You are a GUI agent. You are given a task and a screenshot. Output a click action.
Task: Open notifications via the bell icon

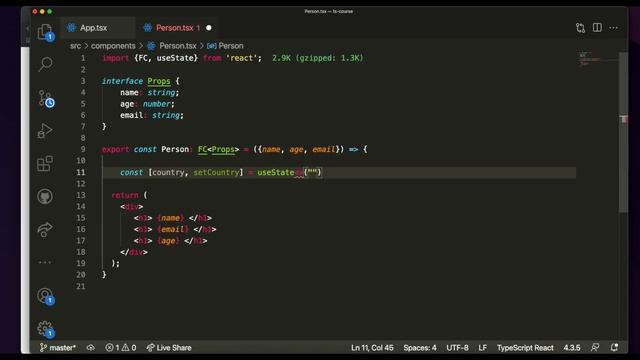(x=614, y=348)
